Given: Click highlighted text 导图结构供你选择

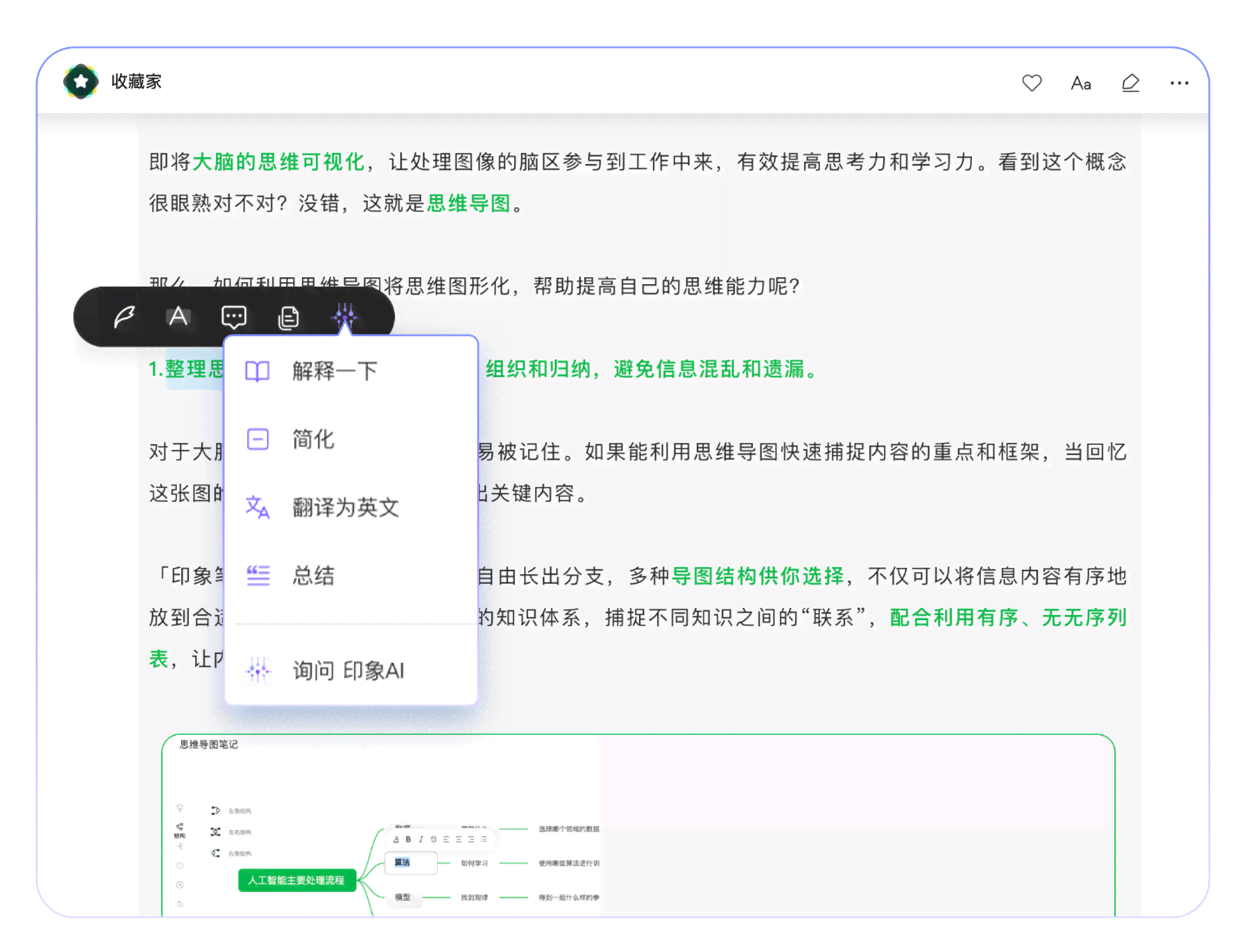Looking at the screenshot, I should pos(758,576).
